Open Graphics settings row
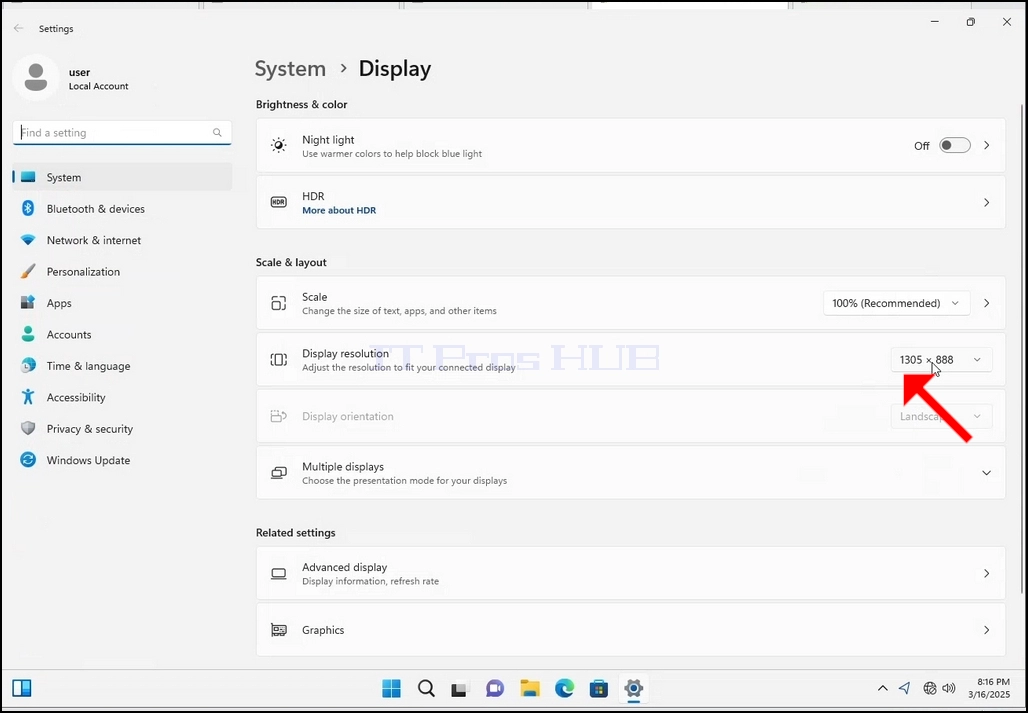Viewport: 1028px width, 713px height. 631,630
